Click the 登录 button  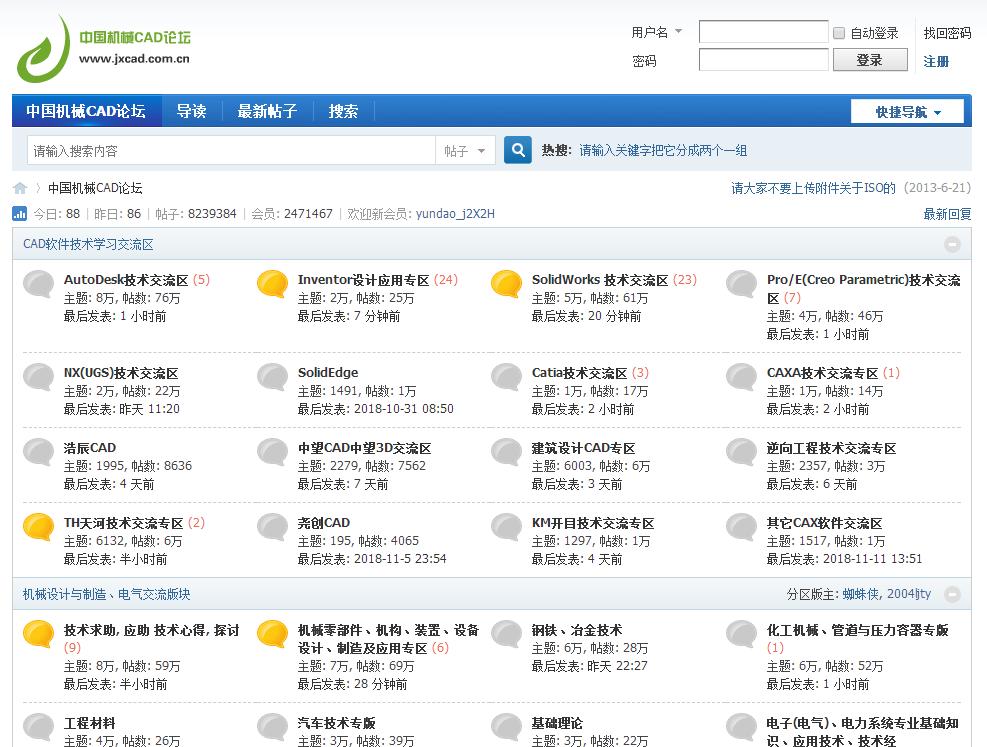point(869,60)
